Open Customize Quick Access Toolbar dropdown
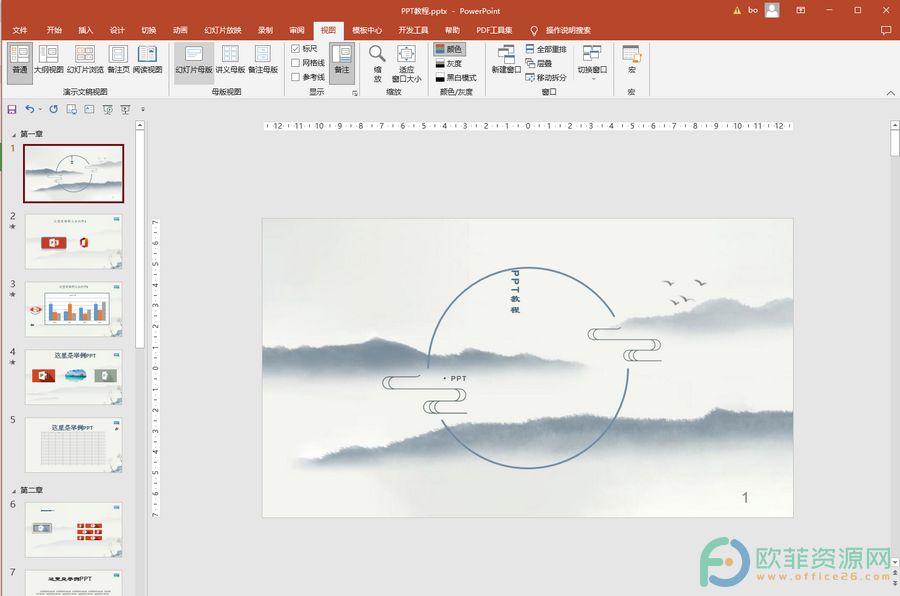 coord(143,109)
